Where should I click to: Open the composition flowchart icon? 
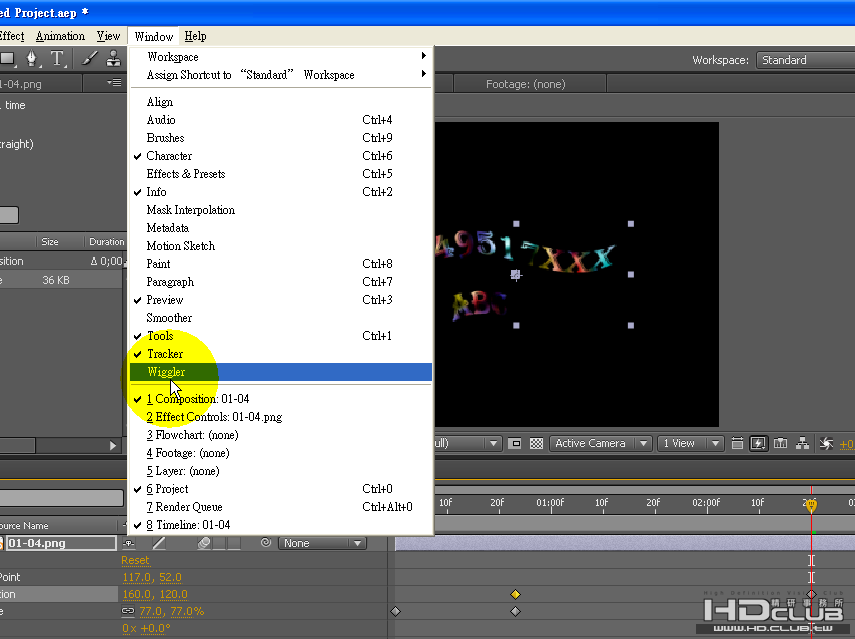point(802,443)
